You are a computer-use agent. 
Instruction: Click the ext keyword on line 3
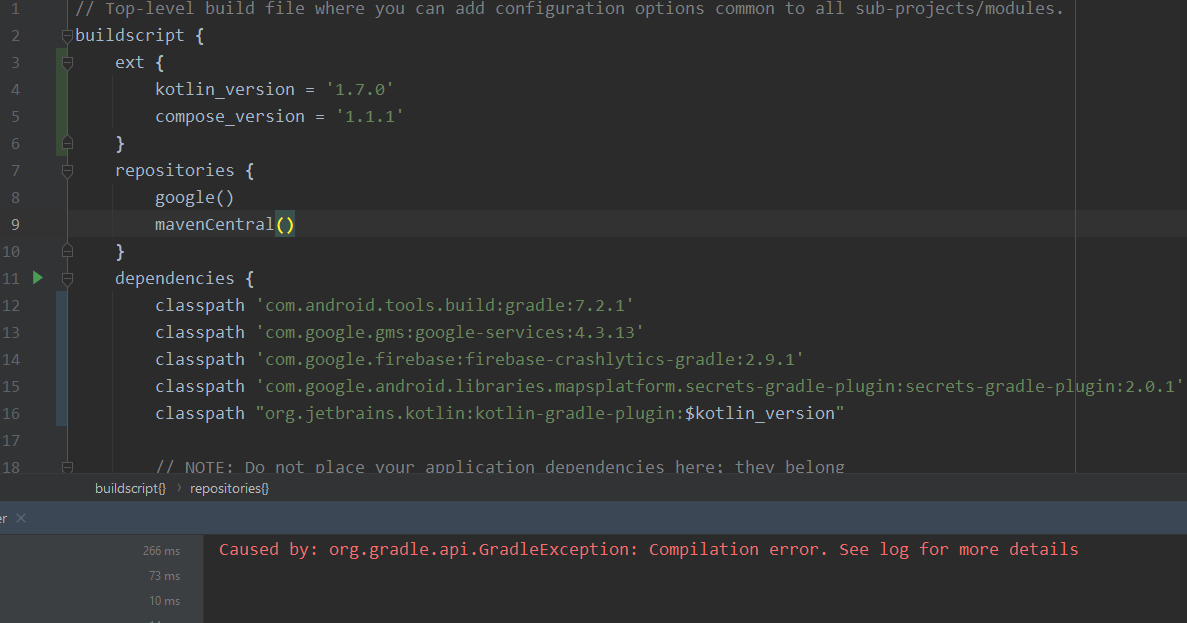[129, 63]
